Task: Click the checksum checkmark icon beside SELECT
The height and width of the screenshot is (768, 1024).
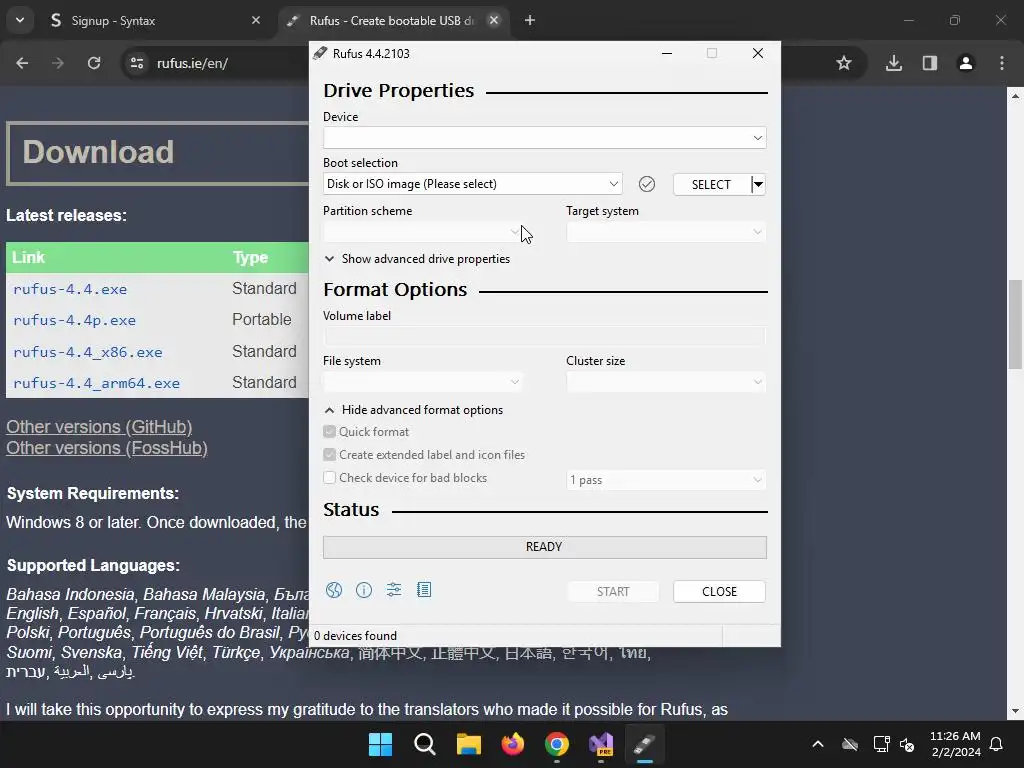Action: click(x=647, y=184)
